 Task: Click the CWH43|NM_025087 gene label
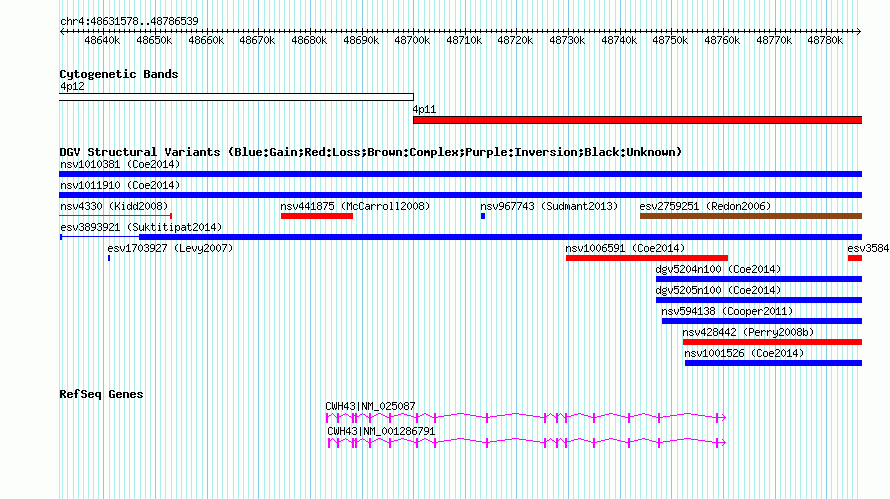(370, 406)
